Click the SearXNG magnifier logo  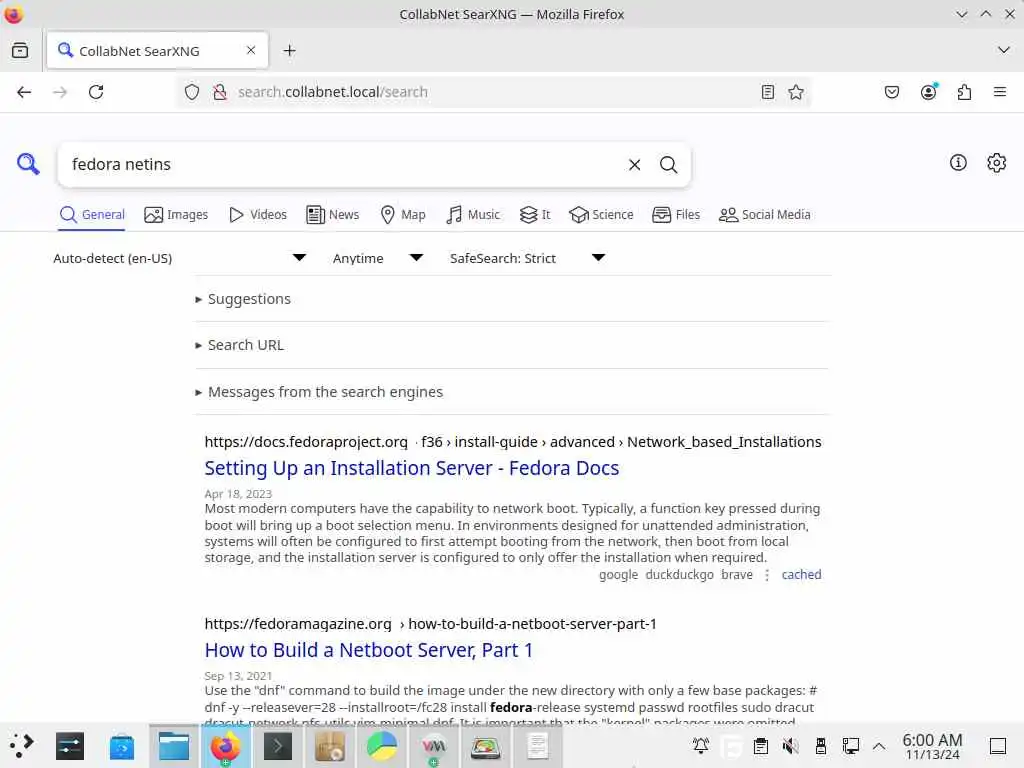pos(28,164)
